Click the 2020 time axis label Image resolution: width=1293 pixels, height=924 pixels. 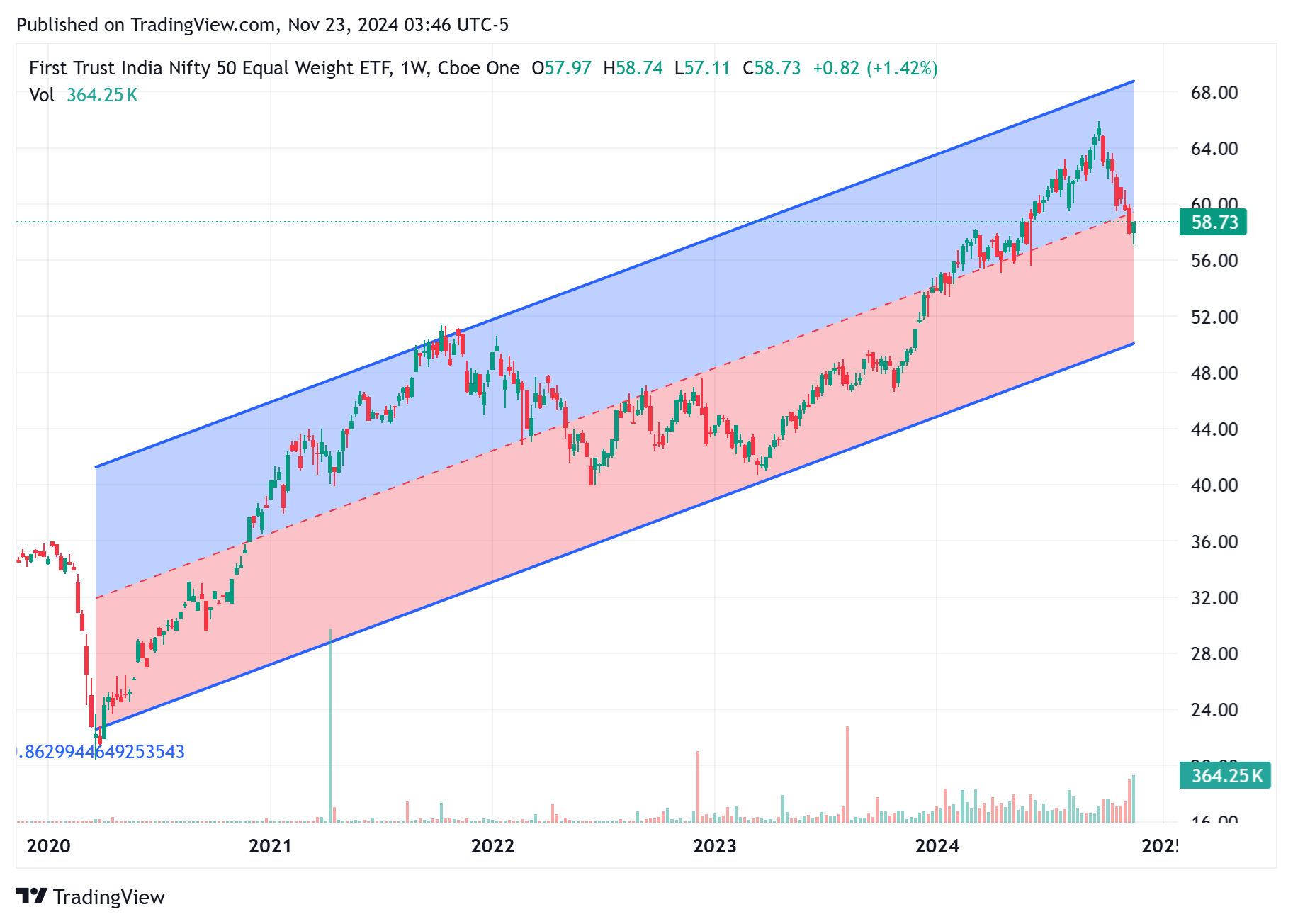tap(48, 845)
